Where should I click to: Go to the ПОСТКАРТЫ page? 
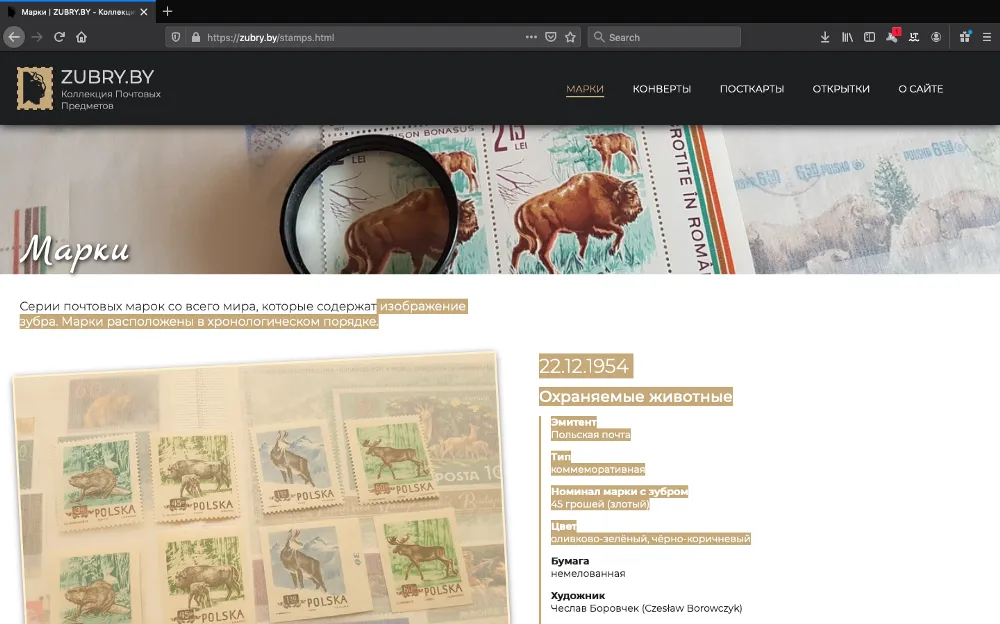752,89
